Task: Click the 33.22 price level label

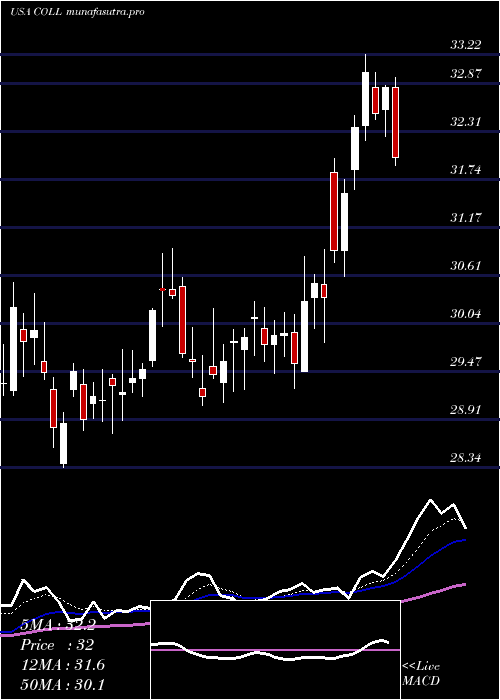Action: [x=466, y=45]
